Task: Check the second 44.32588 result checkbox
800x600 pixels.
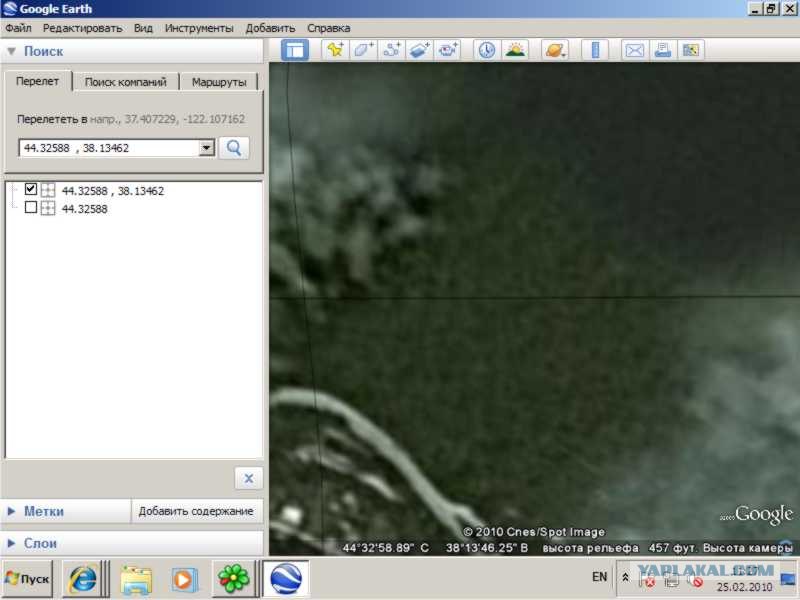Action: point(31,207)
